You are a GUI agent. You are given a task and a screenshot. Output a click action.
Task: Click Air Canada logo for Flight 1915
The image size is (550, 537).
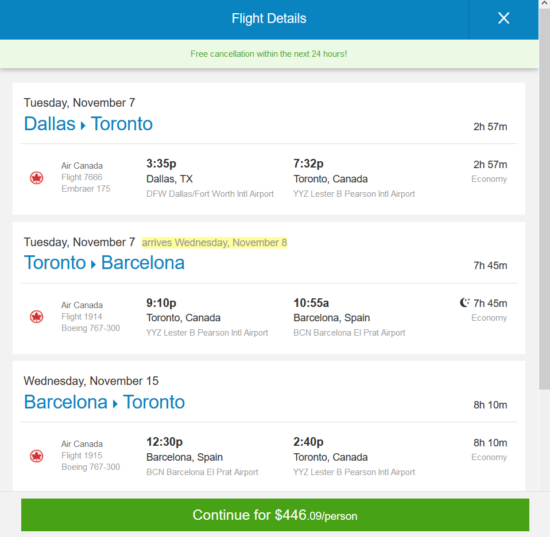click(36, 456)
